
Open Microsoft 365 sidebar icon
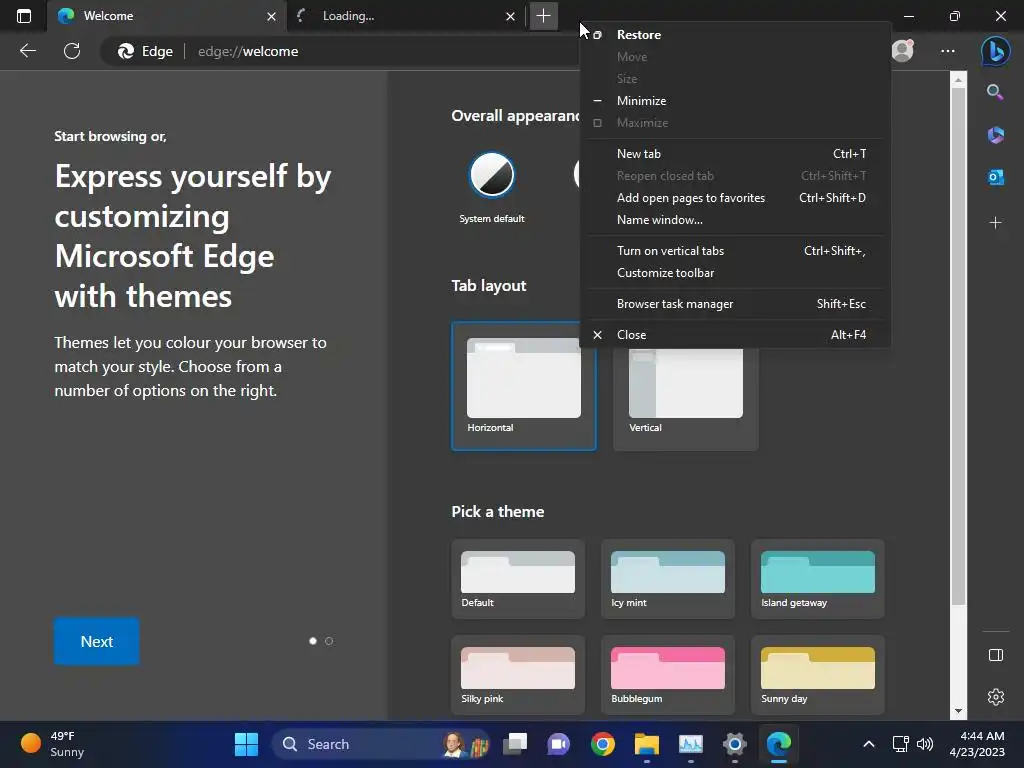995,135
